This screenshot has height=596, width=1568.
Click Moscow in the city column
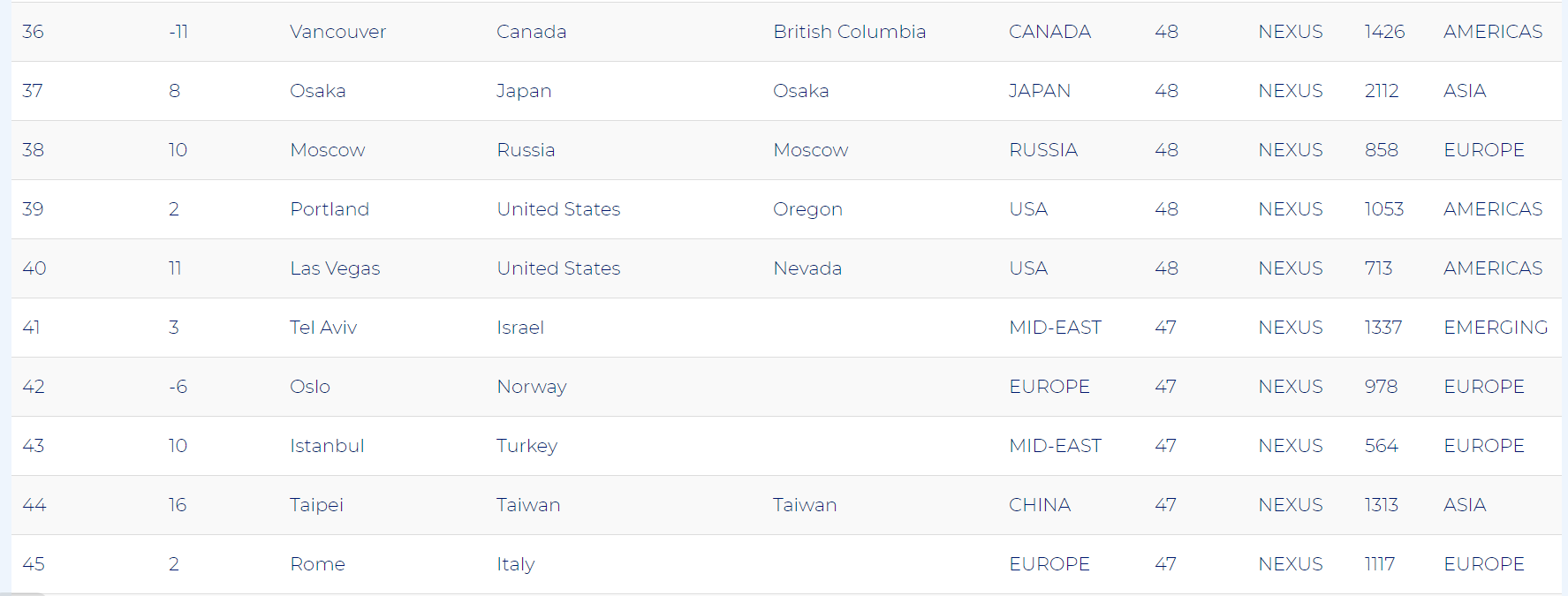(x=327, y=150)
